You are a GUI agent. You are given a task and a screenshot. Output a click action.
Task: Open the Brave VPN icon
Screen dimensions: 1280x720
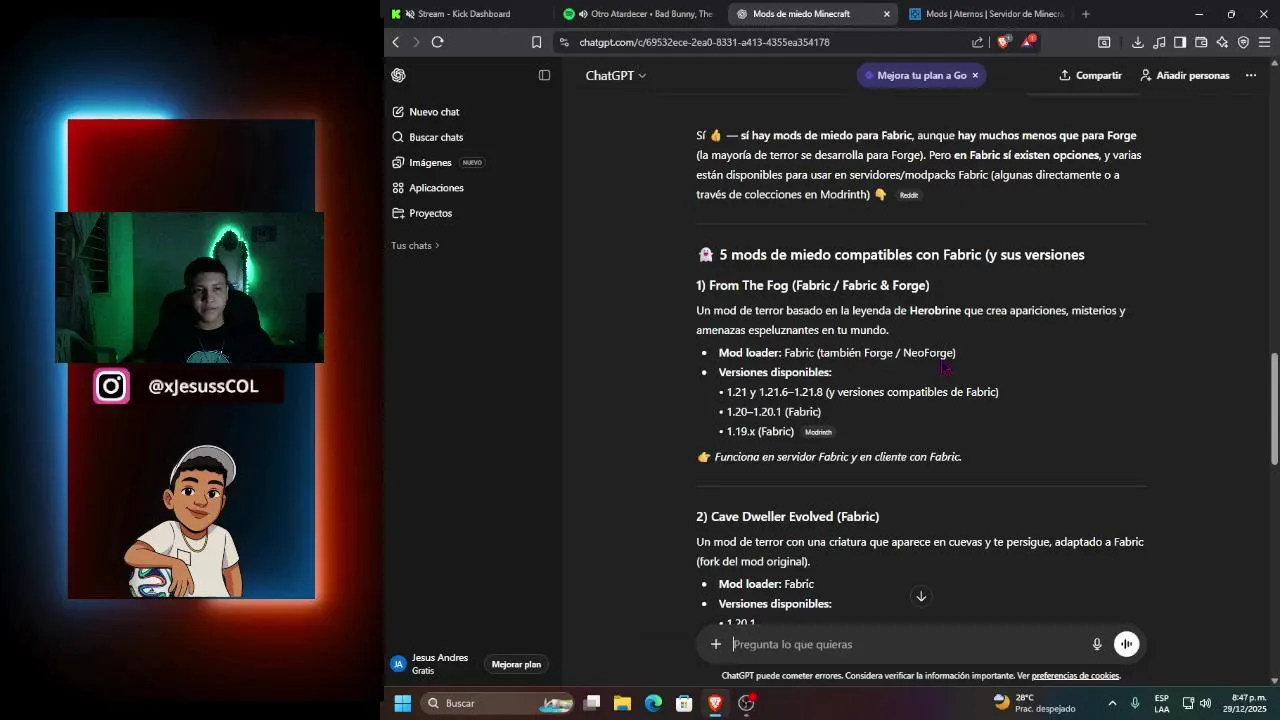coord(1243,42)
